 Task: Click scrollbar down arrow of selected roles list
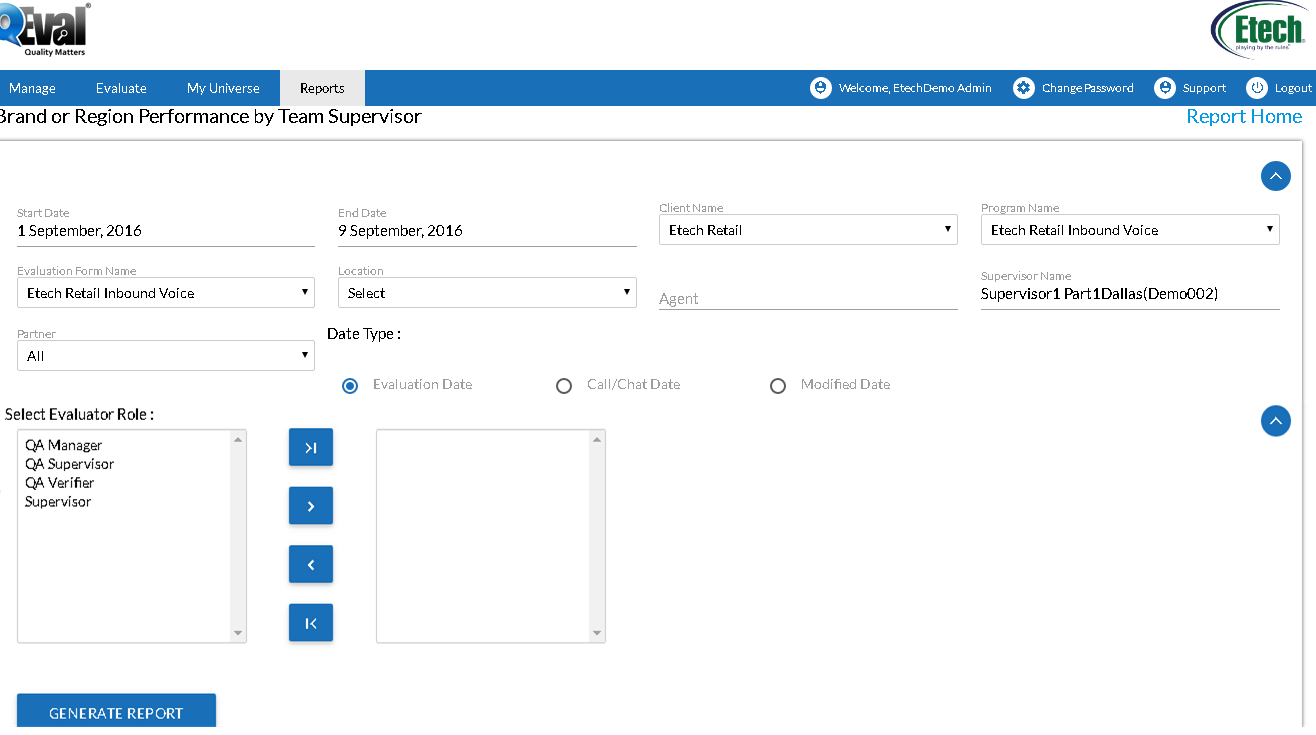[597, 633]
